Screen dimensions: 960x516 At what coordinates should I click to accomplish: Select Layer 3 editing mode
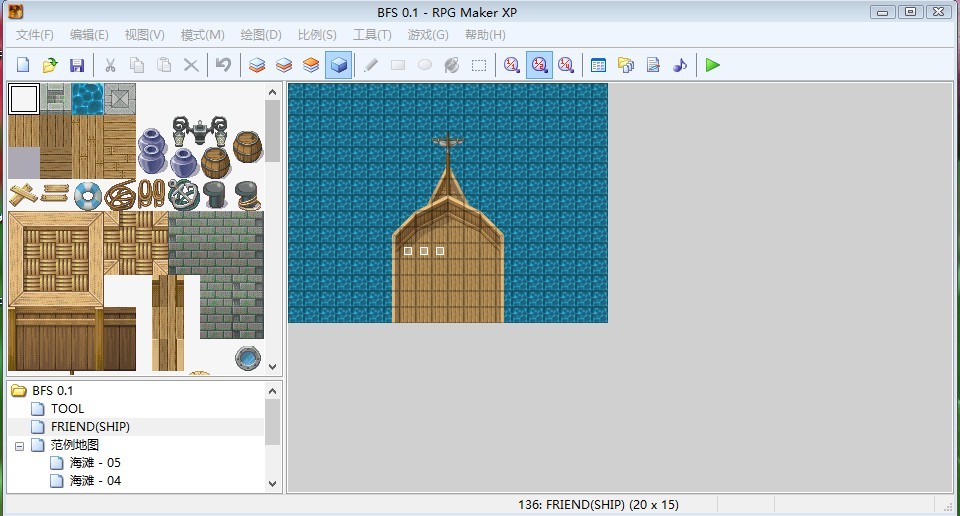(311, 65)
